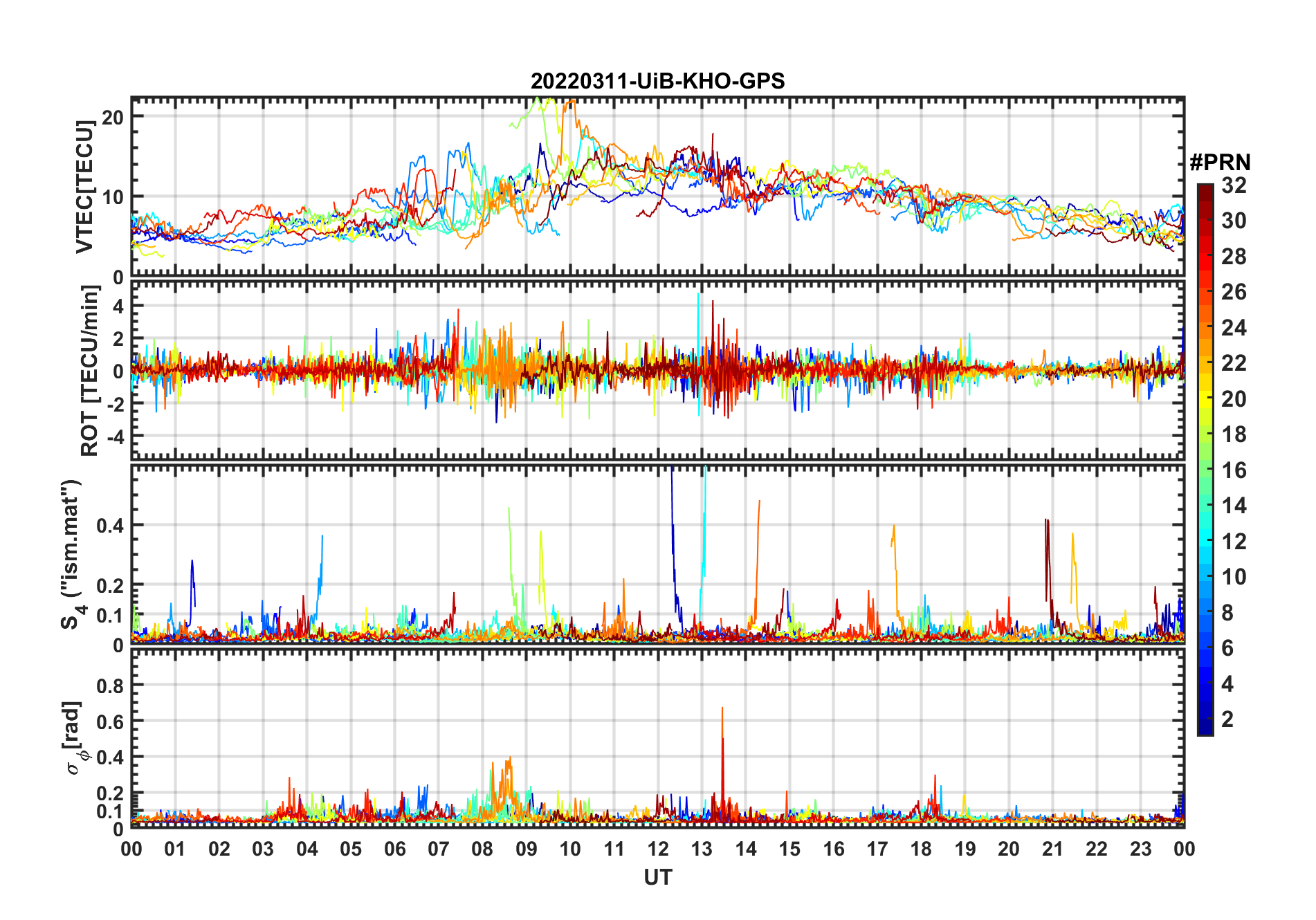Click colorbar tick label 14
1316x920 pixels.
point(1234,506)
